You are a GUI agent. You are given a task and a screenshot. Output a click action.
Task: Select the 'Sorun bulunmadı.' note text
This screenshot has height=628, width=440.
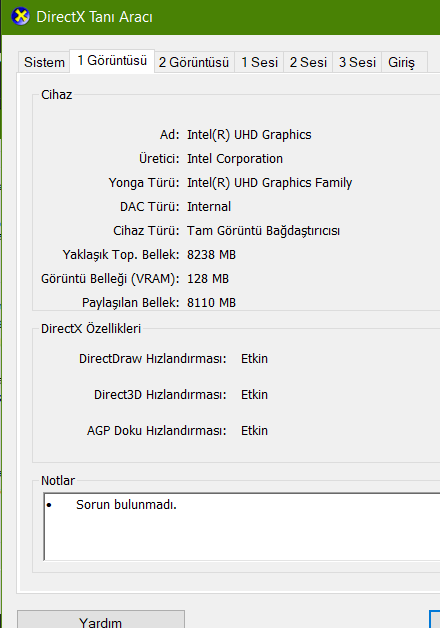126,505
